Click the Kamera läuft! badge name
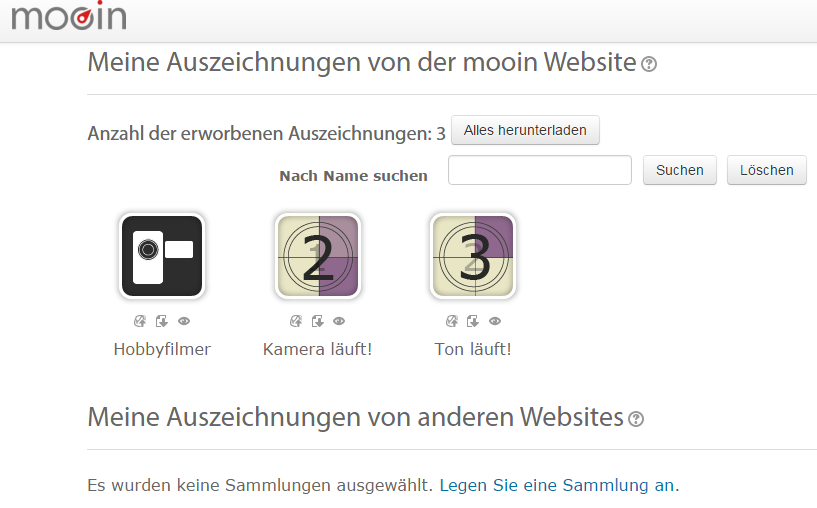The image size is (817, 508). (x=317, y=349)
